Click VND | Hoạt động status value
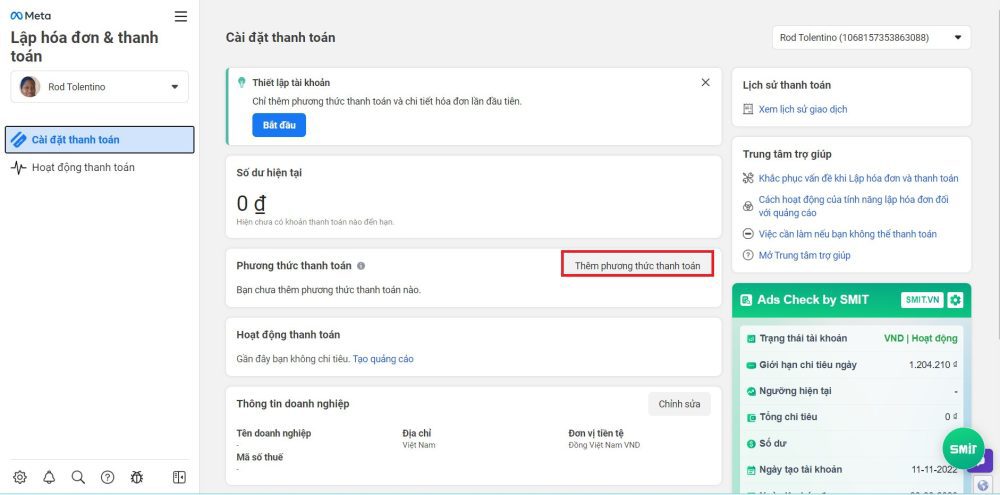Screen dimensions: 1000x495 click(x=920, y=339)
